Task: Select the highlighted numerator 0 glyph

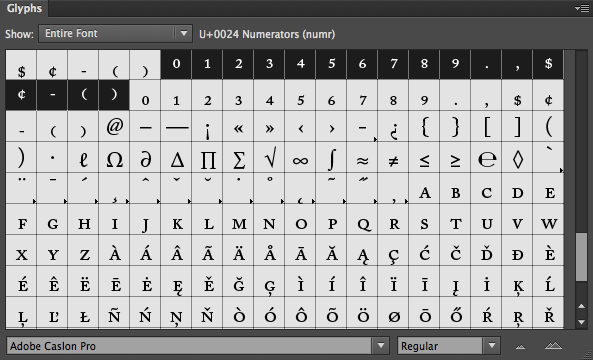Action: pos(176,64)
